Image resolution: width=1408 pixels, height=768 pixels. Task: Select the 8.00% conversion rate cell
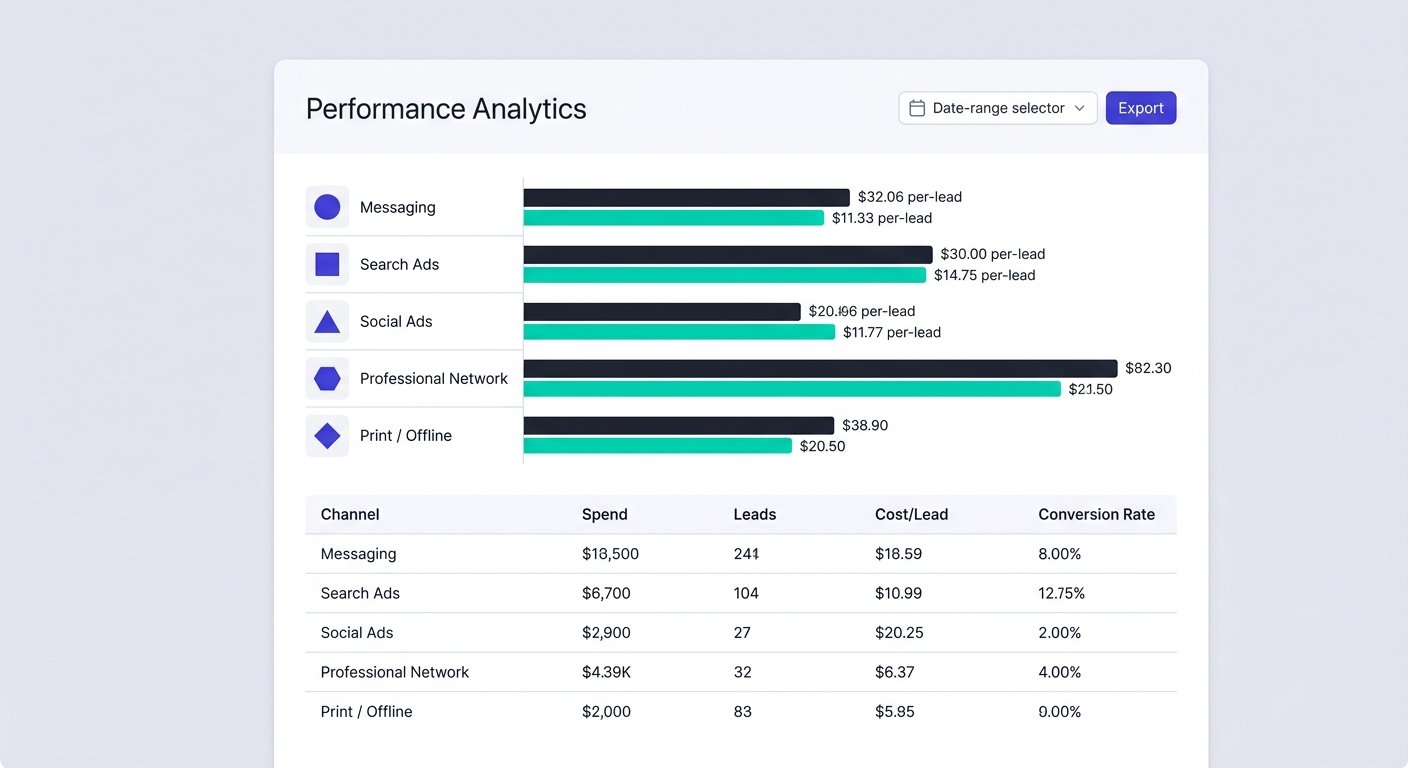click(x=1060, y=554)
